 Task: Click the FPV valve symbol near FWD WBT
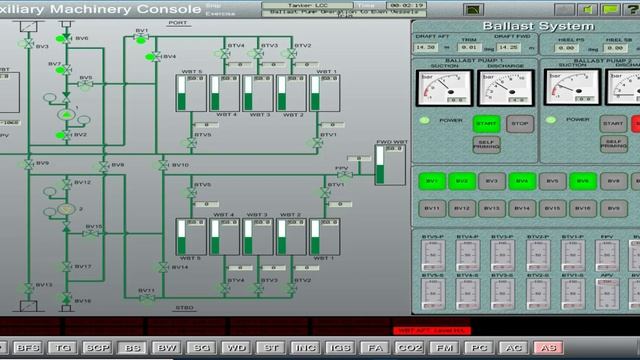[x=345, y=175]
